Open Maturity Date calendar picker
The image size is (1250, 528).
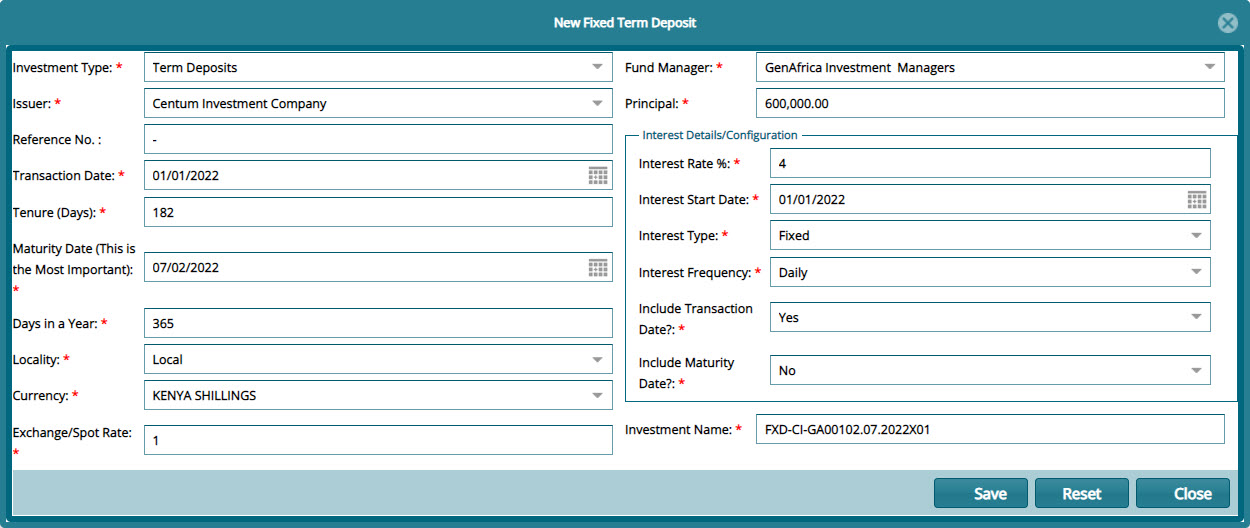tap(598, 267)
